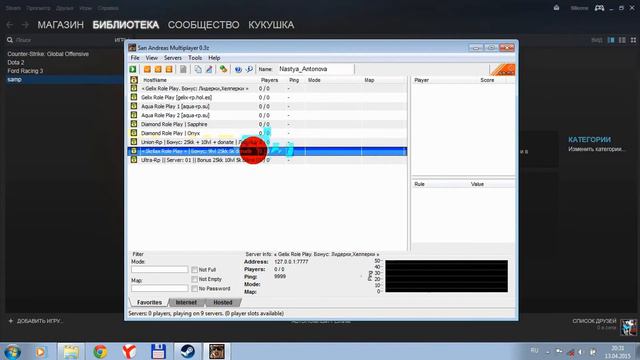
Task: Click ДОБАВИТЬ ИГРУ in Steam
Action: coord(35,321)
